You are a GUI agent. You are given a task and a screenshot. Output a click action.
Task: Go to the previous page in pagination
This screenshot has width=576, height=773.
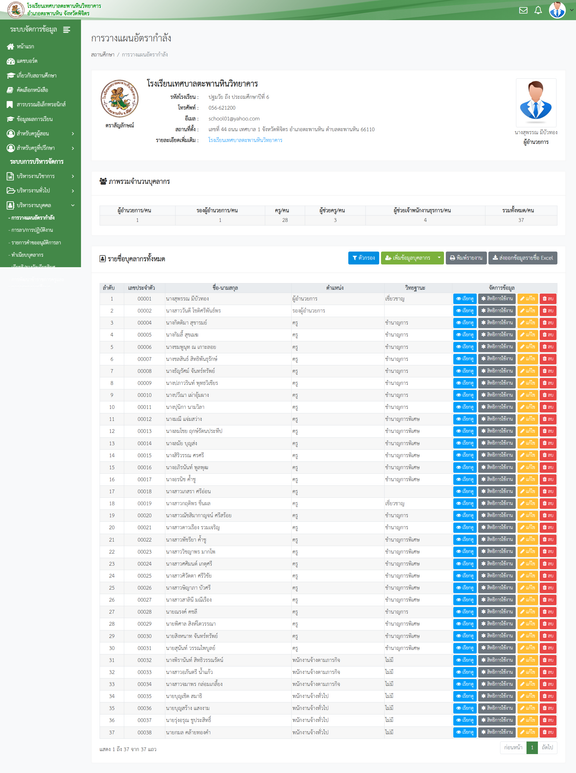(513, 748)
